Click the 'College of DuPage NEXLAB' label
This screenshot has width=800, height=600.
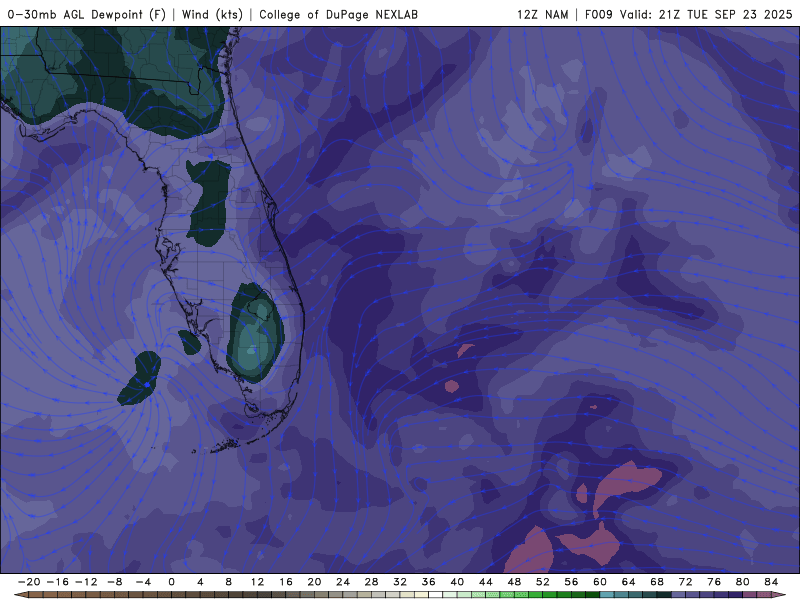point(338,14)
